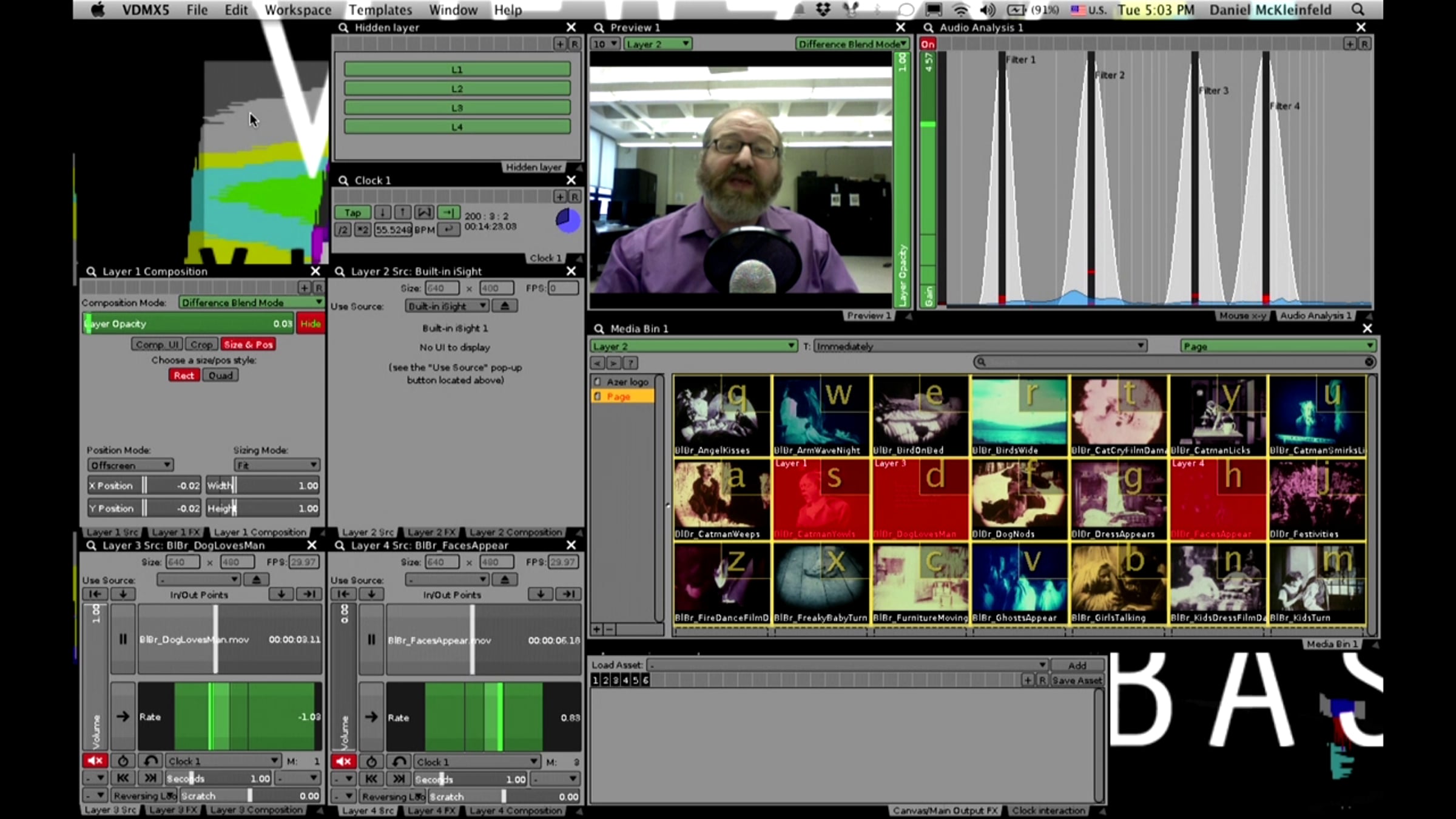The image size is (1456, 819).
Task: Open the Apple menu
Action: coord(98,10)
